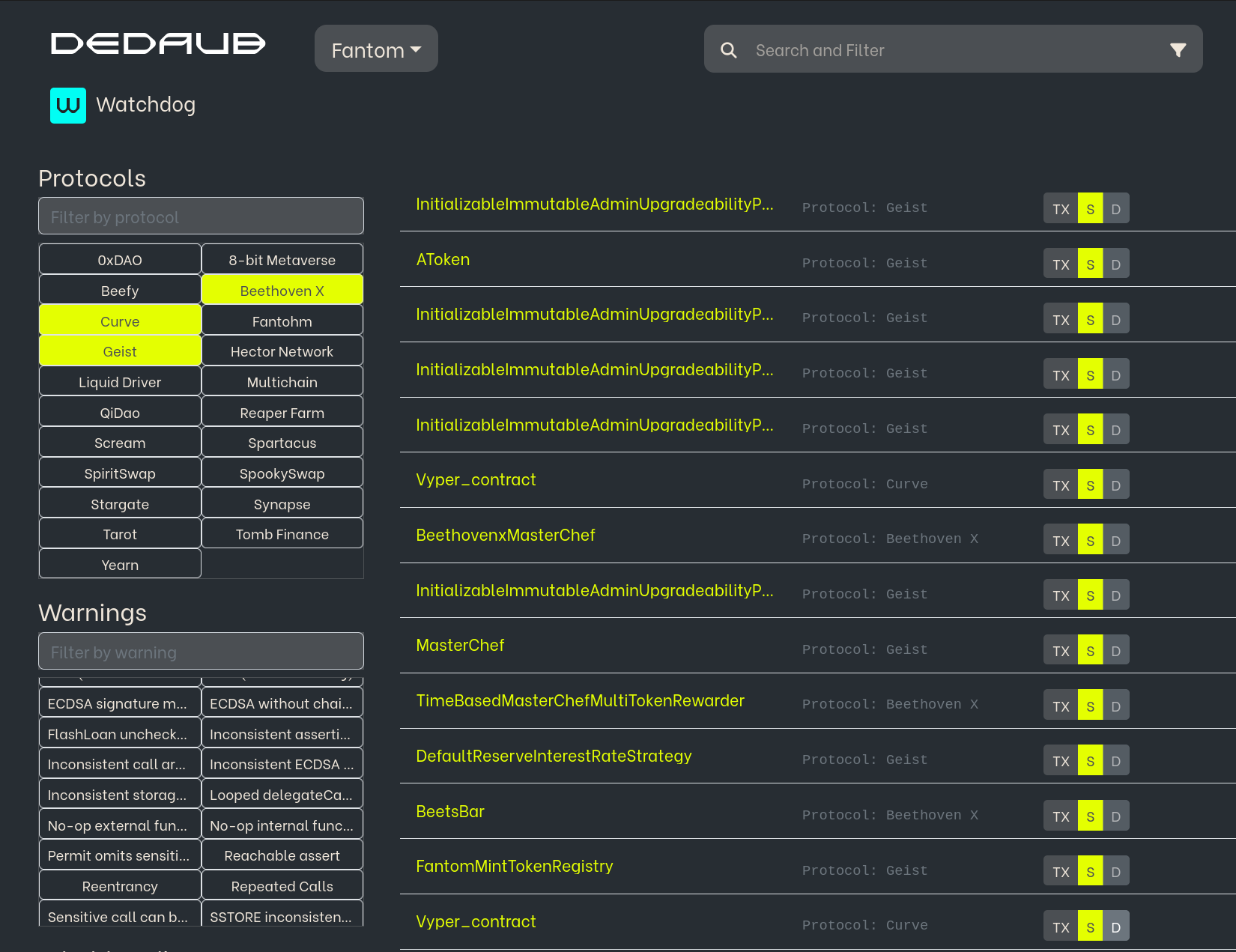Toggle the 0xDAO protocol filter
This screenshot has height=952, width=1236.
(120, 260)
